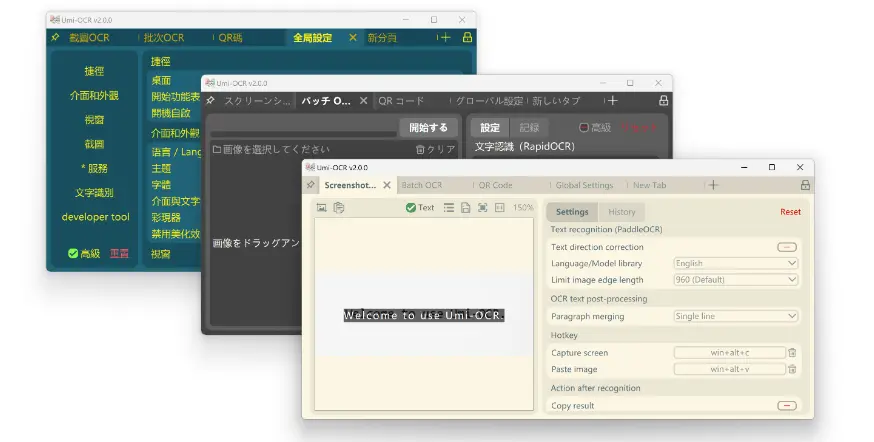The height and width of the screenshot is (442, 874).
Task: Click the lock icon in the English window
Action: tap(805, 185)
